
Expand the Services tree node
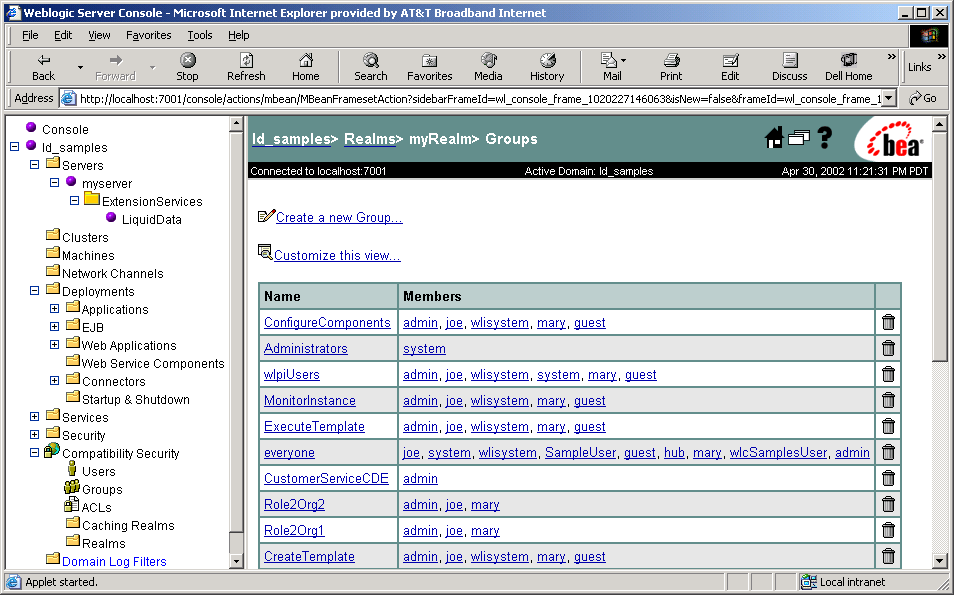35,417
